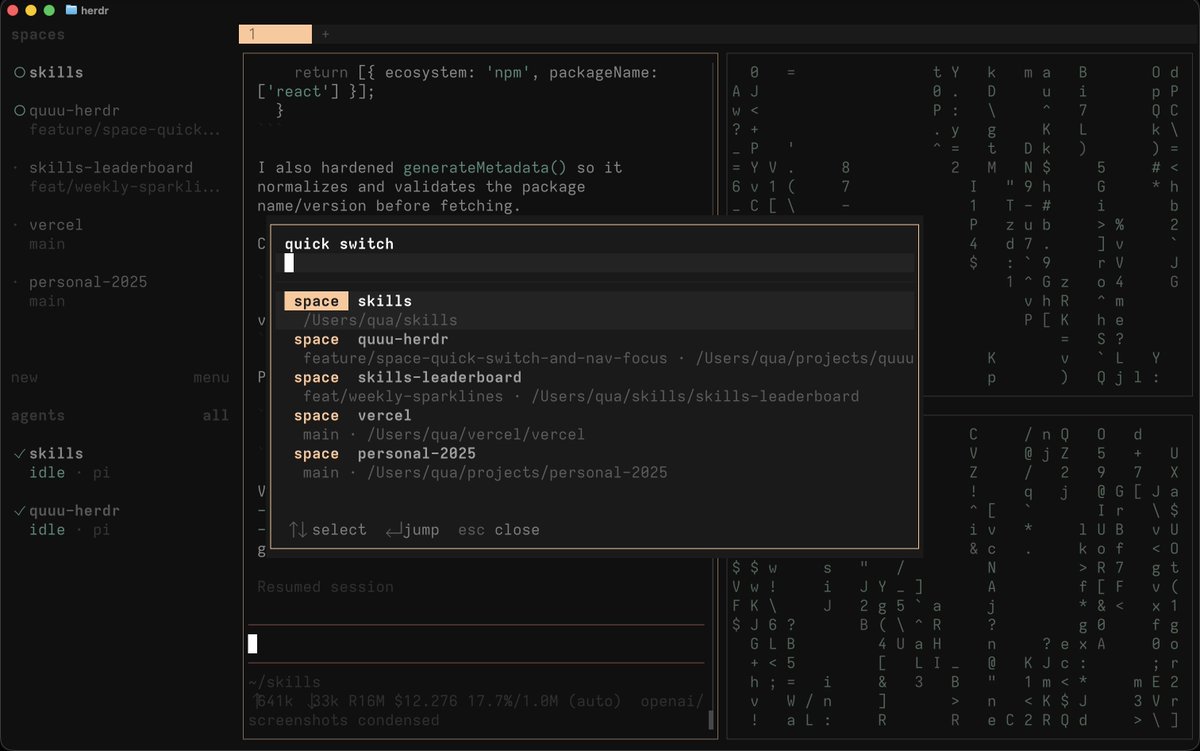
Task: Click the circle status icon beside skills
Action: coord(19,72)
